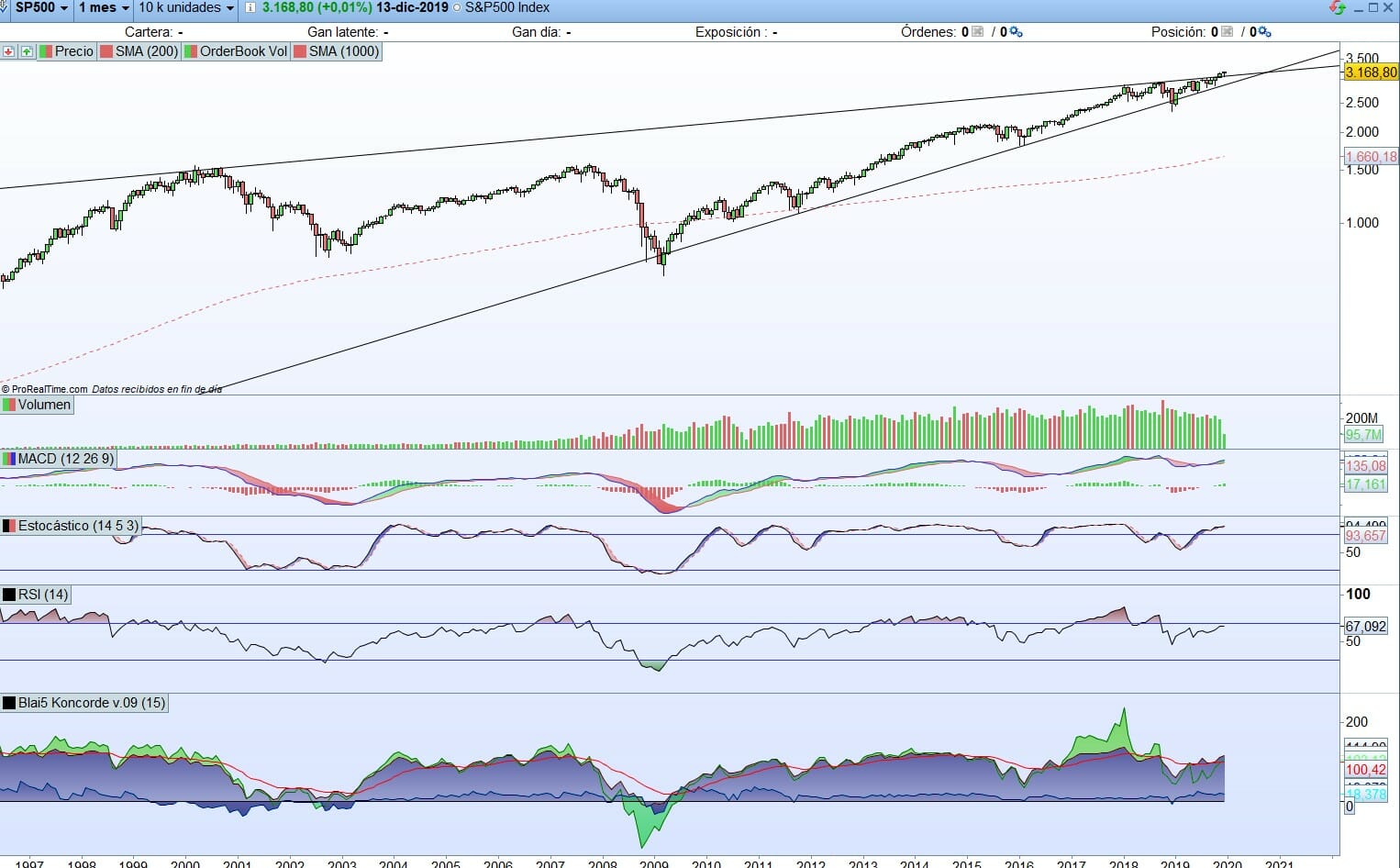Click the volume value label 95,7M

pos(1364,435)
